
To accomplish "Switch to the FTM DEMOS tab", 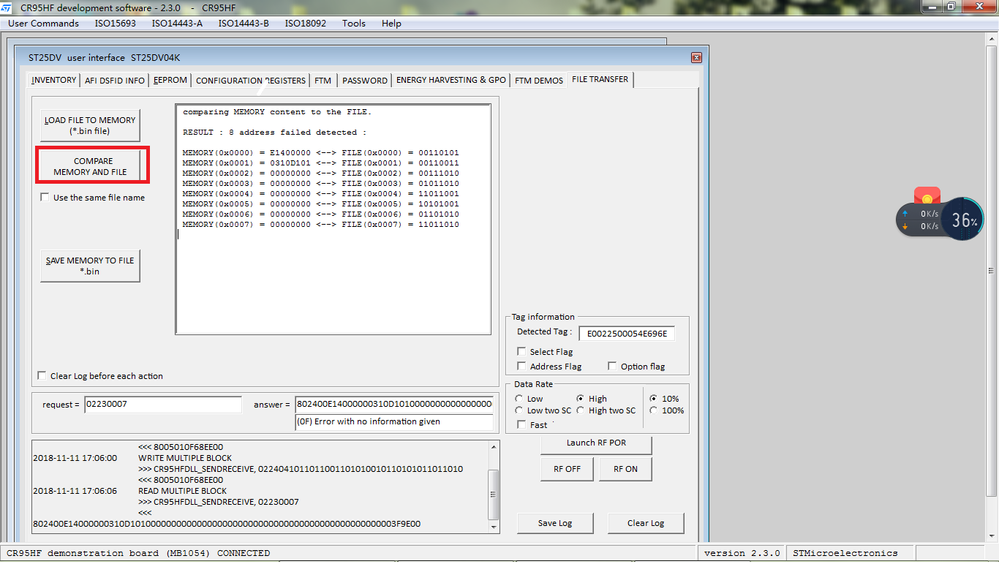I will [539, 80].
